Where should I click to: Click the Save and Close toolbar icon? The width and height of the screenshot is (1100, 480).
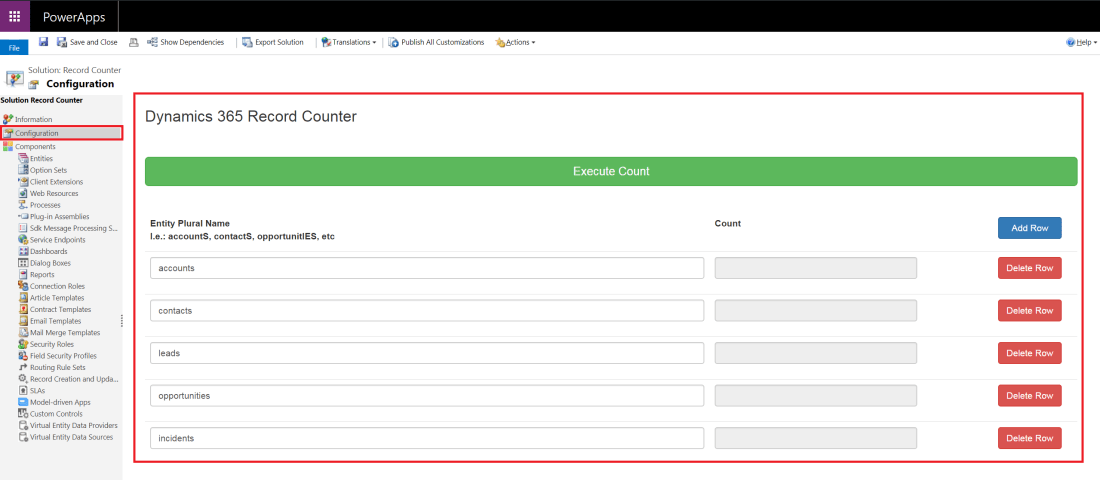(x=62, y=42)
